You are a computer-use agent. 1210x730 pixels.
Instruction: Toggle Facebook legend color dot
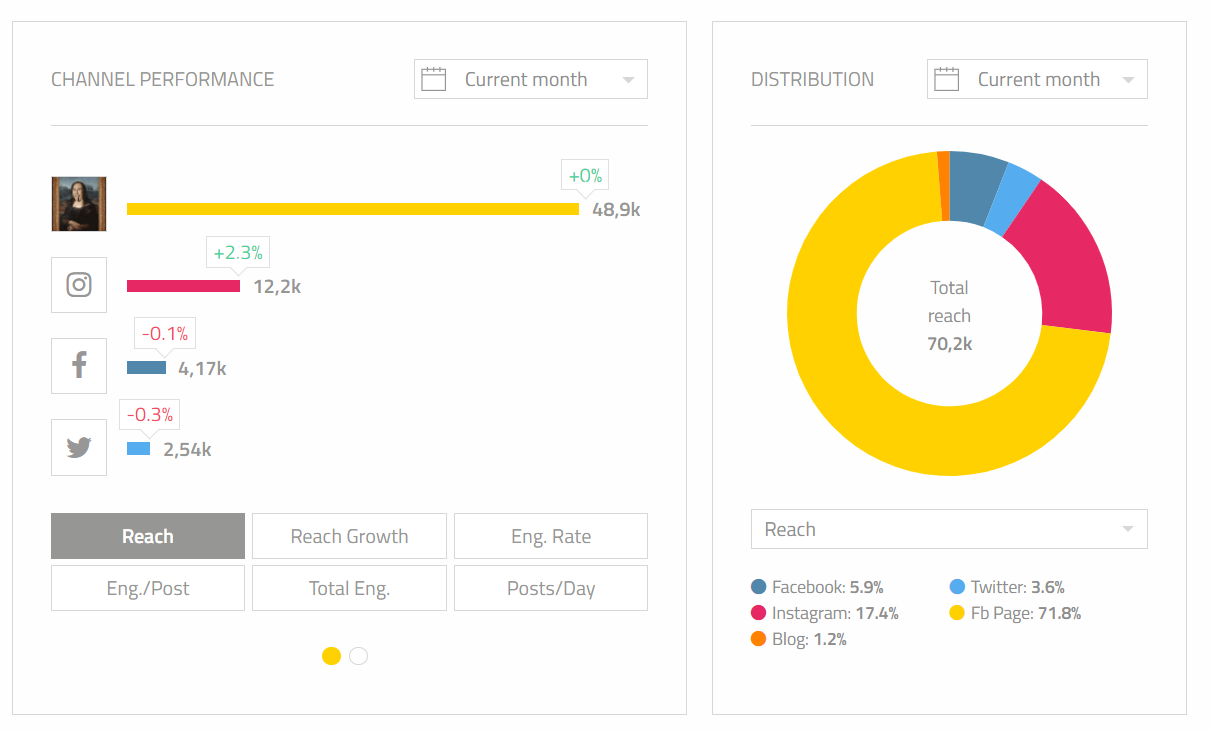(x=759, y=587)
